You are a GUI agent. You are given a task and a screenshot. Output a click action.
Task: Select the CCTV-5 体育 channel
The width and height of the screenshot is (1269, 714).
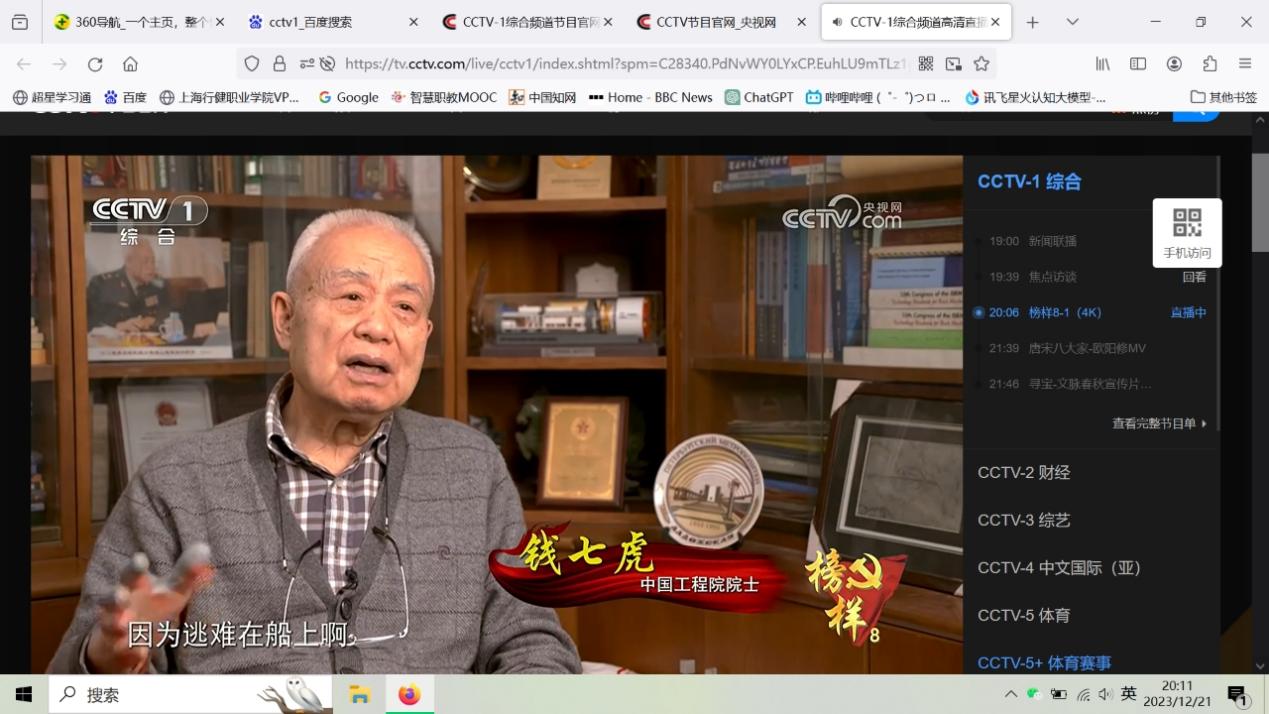[x=1024, y=615]
